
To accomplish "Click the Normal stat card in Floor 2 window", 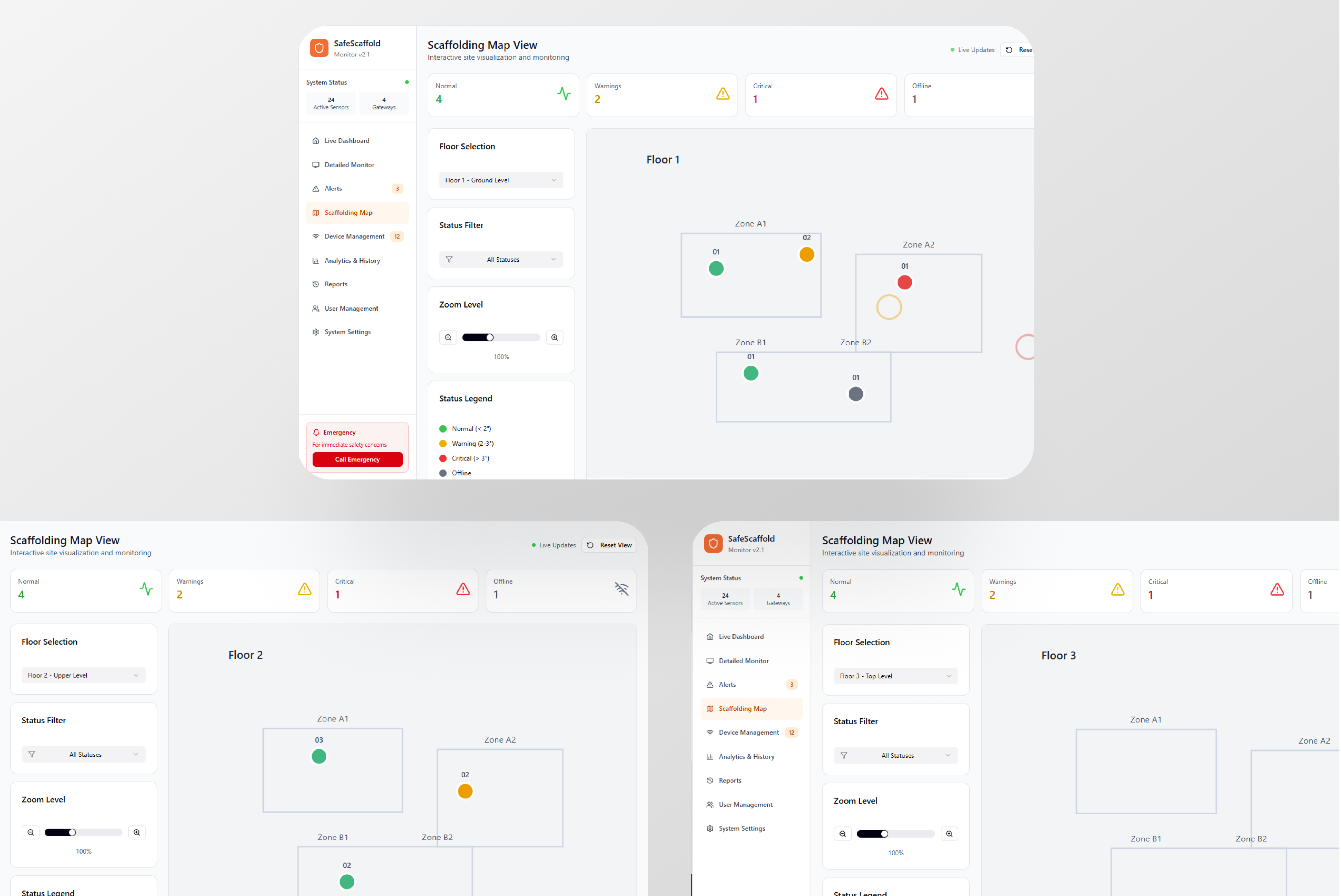I will [x=86, y=591].
